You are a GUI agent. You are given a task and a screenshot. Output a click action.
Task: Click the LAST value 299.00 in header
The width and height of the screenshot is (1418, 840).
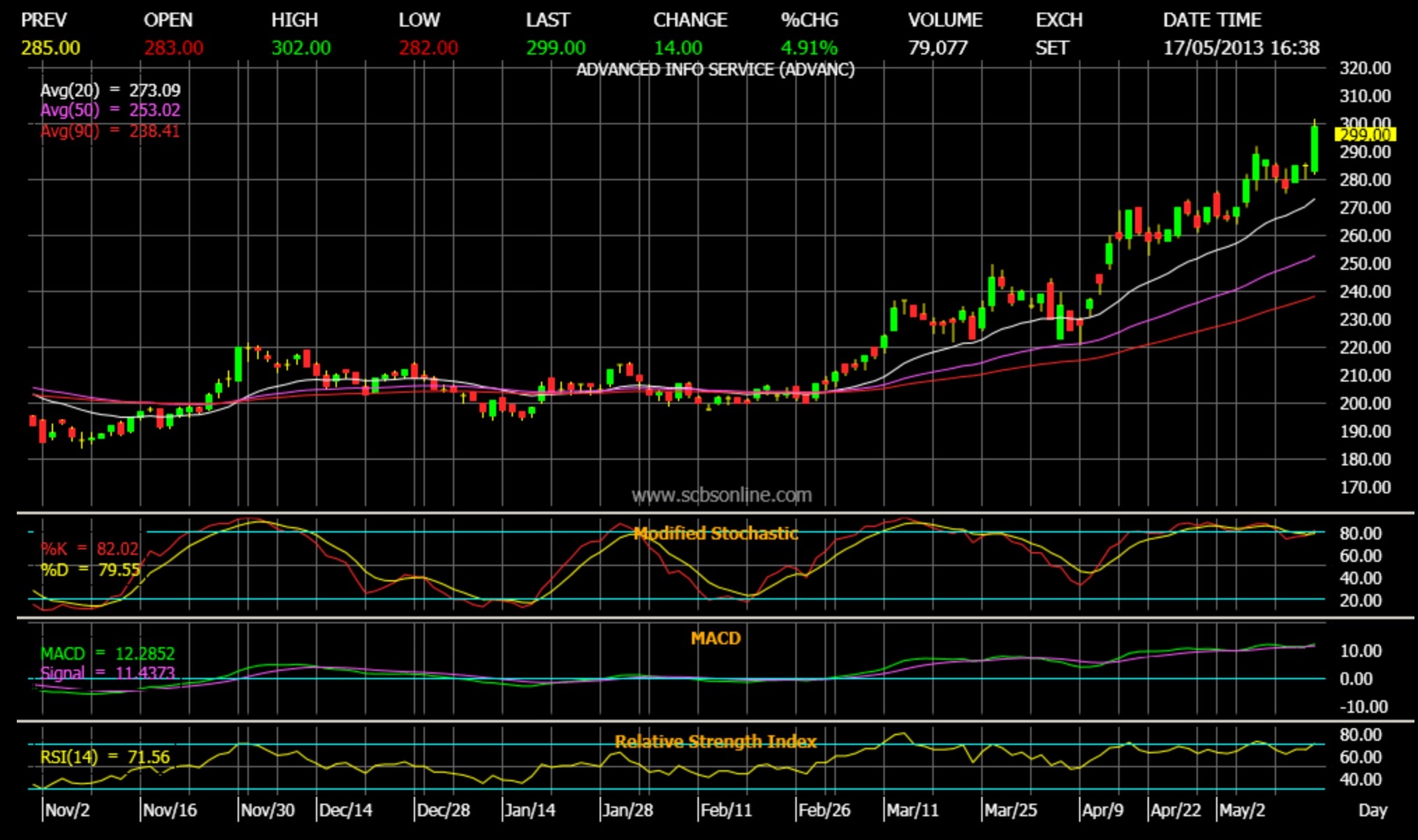556,48
